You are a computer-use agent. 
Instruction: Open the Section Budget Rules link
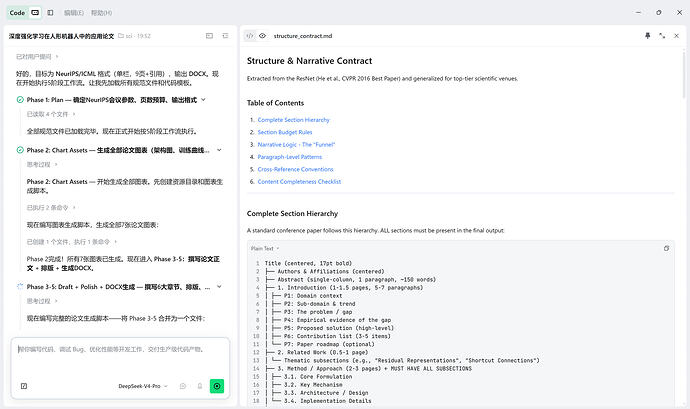click(x=285, y=132)
